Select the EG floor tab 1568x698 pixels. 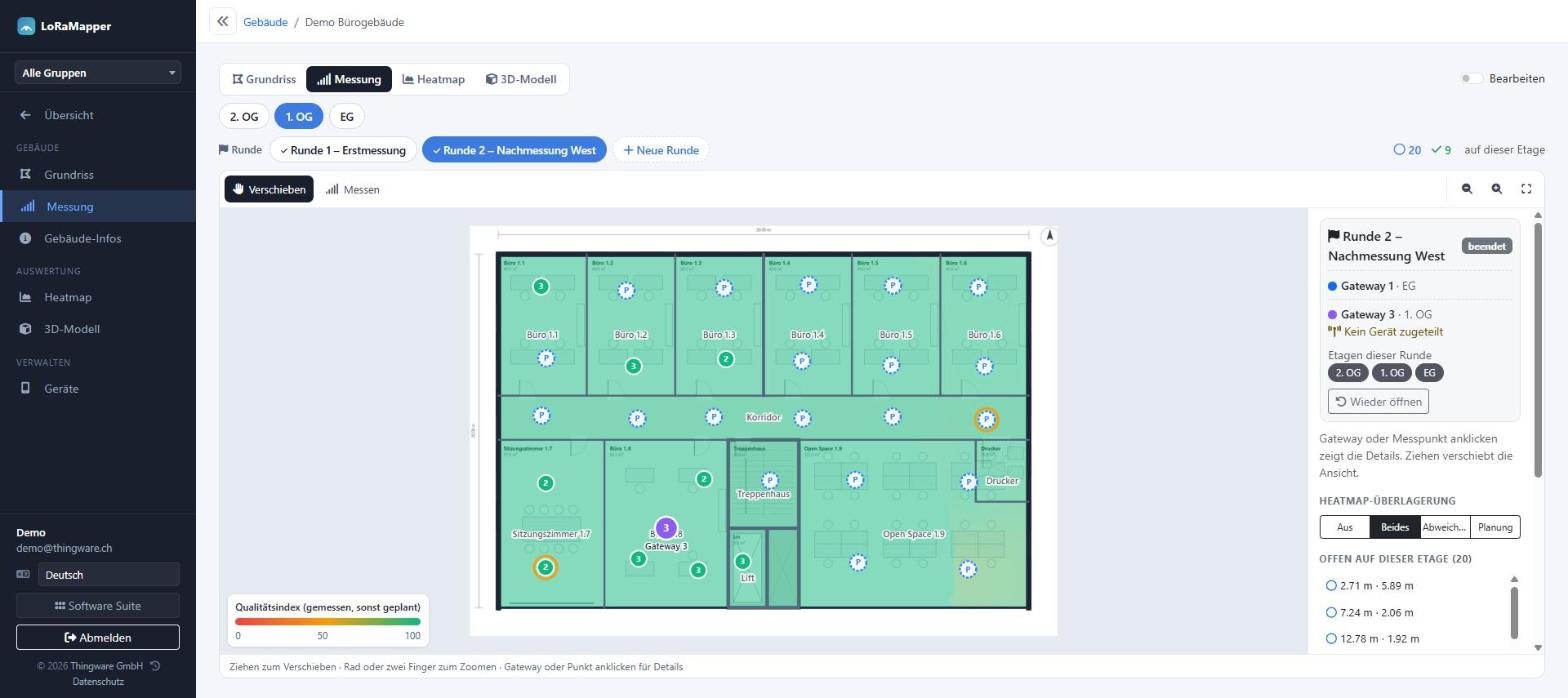point(346,116)
